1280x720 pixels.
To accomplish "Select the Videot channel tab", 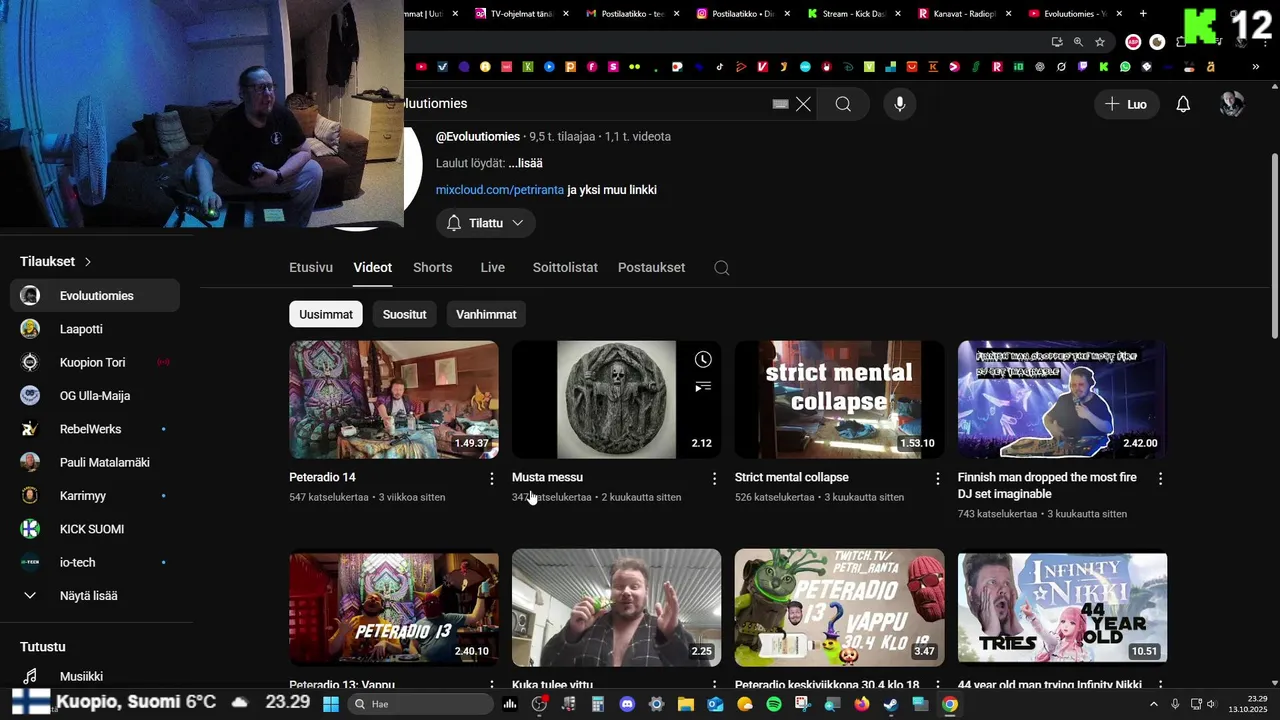I will [x=373, y=268].
